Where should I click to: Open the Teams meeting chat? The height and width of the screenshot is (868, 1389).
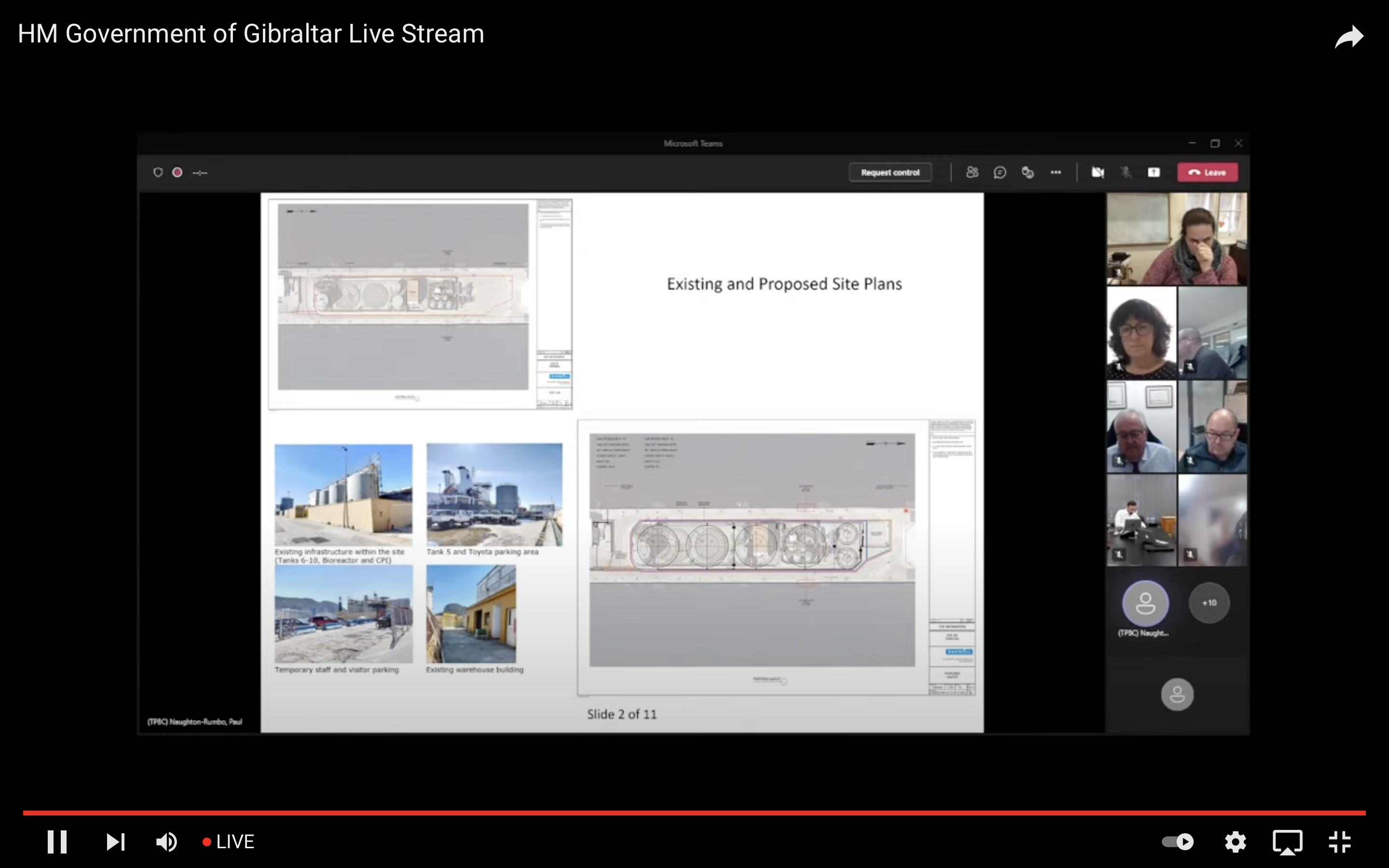(1000, 172)
